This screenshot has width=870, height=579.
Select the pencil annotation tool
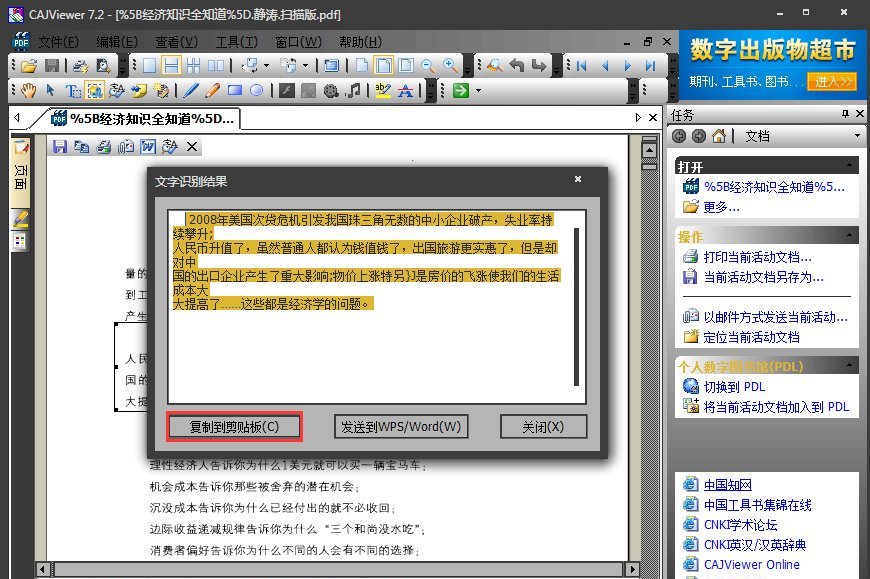[212, 90]
